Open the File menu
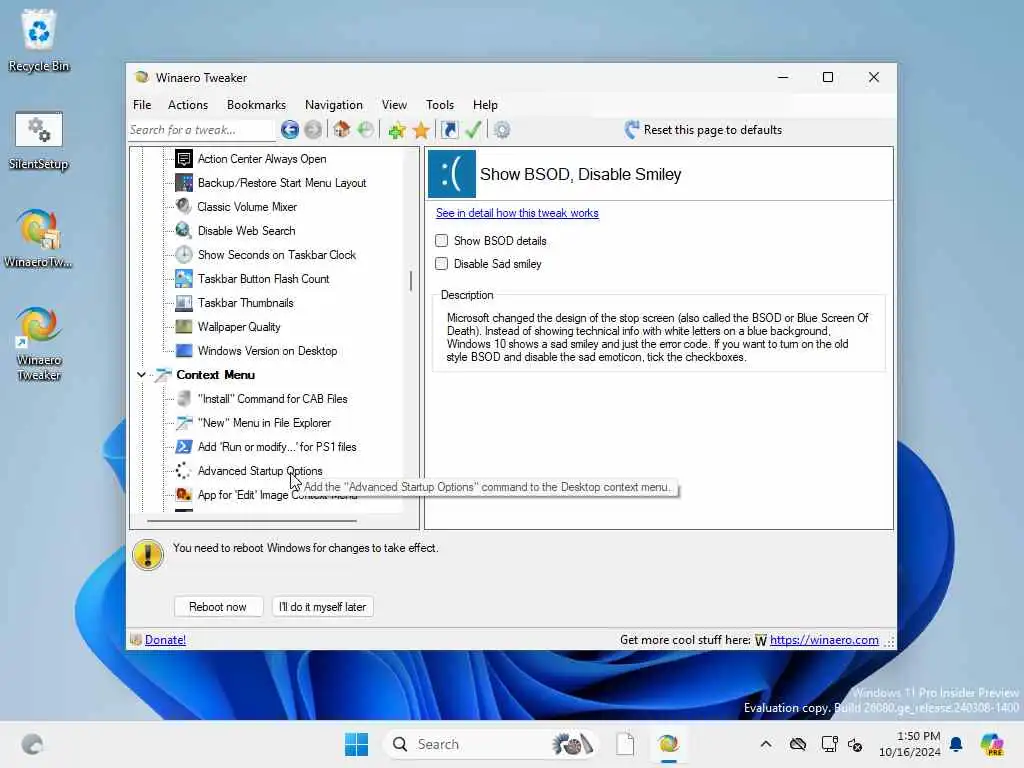 [142, 104]
